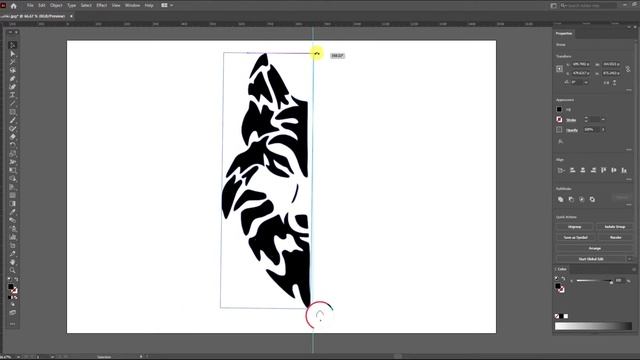Viewport: 640px width, 360px height.
Task: Select the Free Transform tool
Action: pyautogui.click(x=13, y=170)
